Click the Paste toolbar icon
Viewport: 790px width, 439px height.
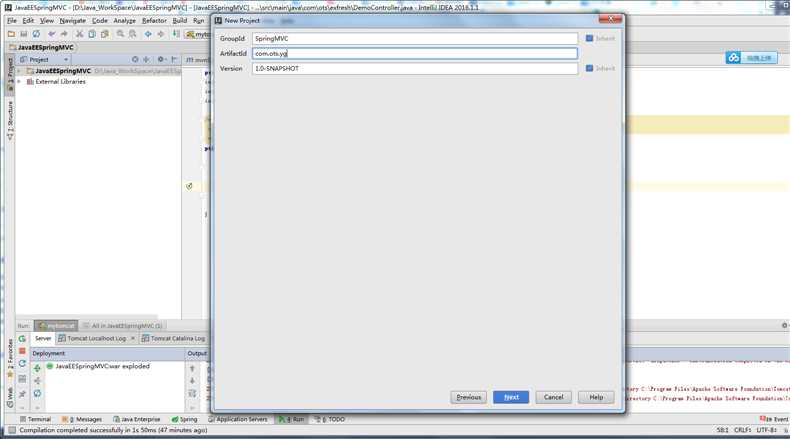click(104, 34)
